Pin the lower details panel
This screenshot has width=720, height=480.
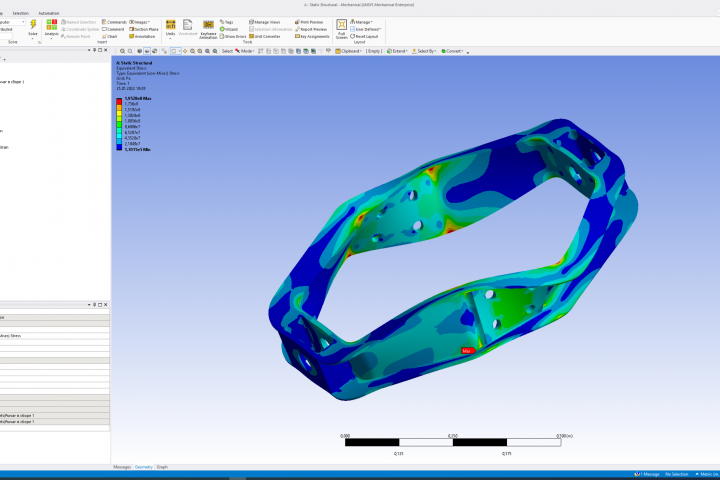(95, 305)
